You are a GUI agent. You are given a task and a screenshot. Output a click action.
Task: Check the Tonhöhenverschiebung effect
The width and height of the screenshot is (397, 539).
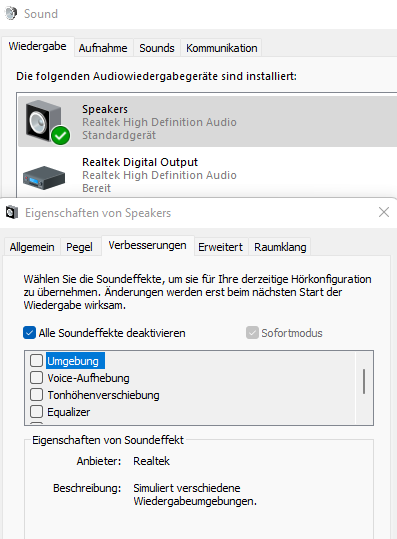pyautogui.click(x=36, y=395)
